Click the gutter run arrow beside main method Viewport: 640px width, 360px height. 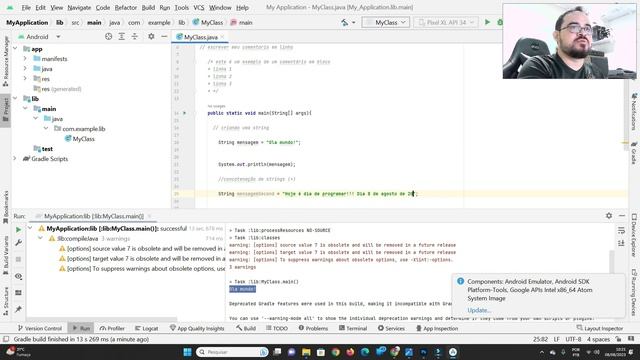click(184, 113)
